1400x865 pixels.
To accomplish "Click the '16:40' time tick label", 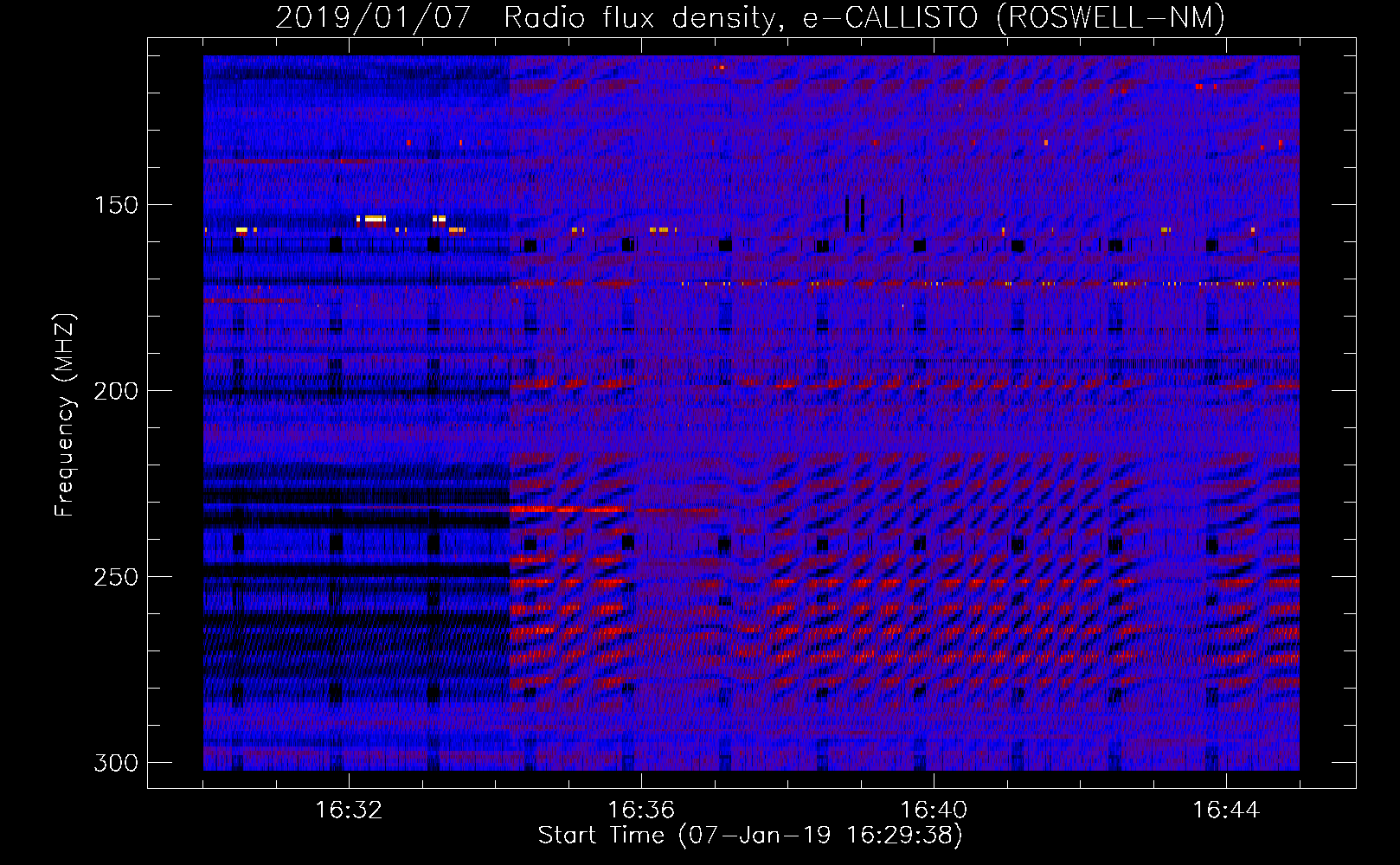I will 934,811.
